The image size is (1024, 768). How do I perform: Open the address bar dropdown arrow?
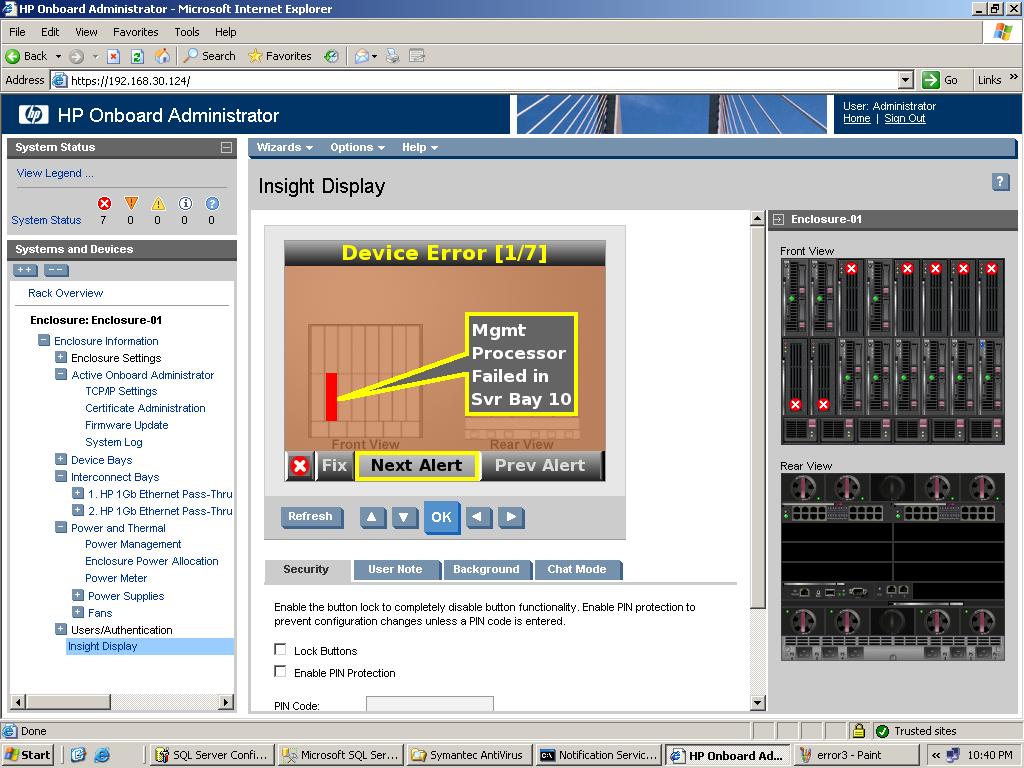coord(905,80)
